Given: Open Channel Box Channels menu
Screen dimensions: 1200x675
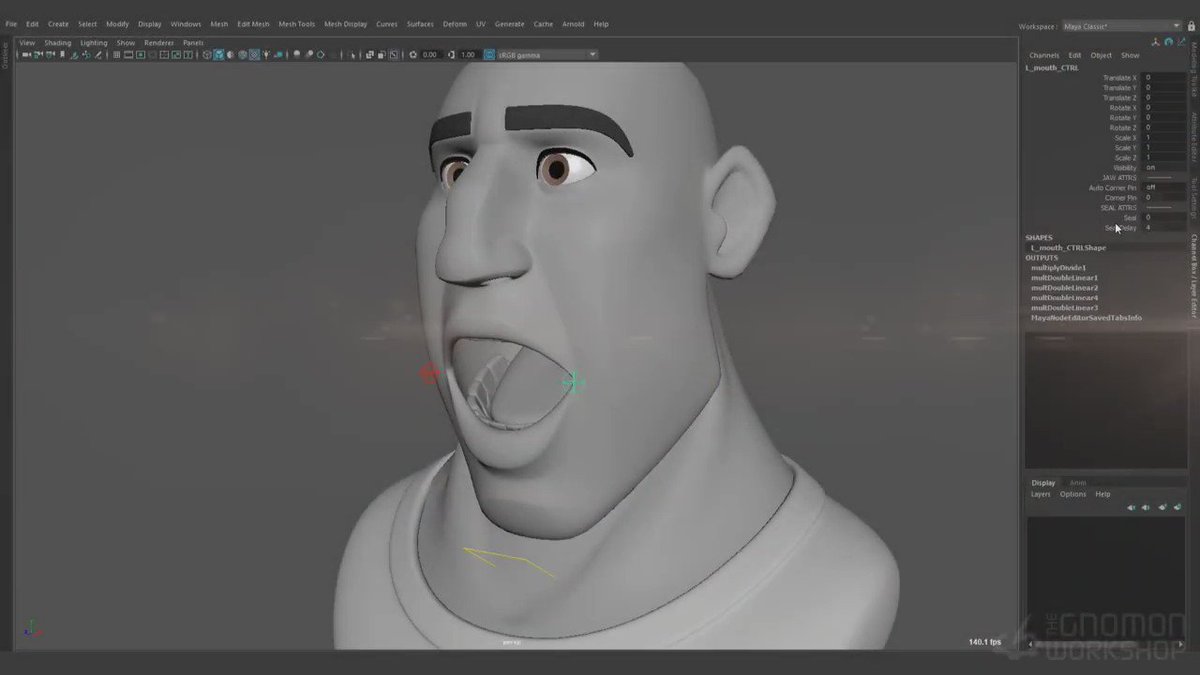Looking at the screenshot, I should click(1044, 55).
